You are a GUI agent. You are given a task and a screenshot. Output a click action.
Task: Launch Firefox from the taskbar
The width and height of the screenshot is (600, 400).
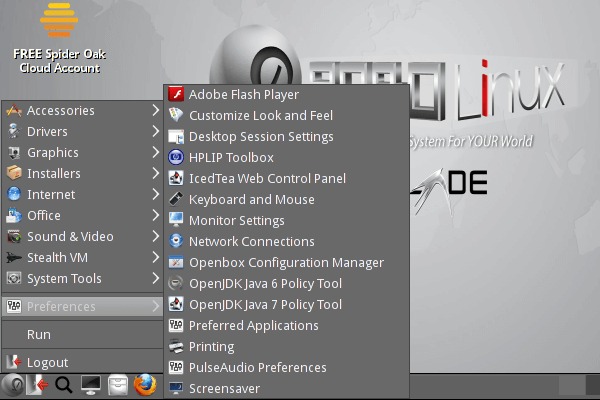point(145,385)
